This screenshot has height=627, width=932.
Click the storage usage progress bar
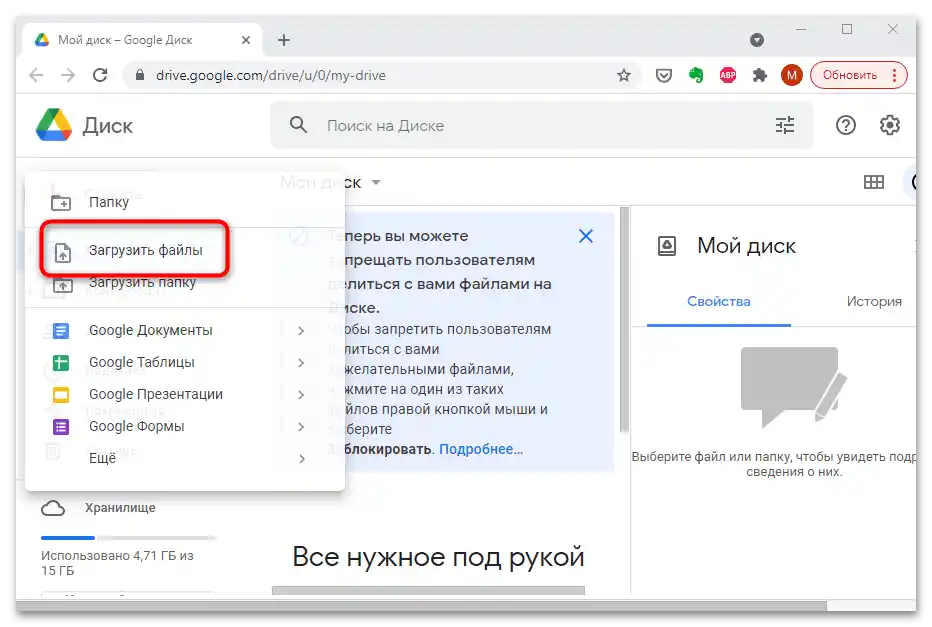coord(128,538)
